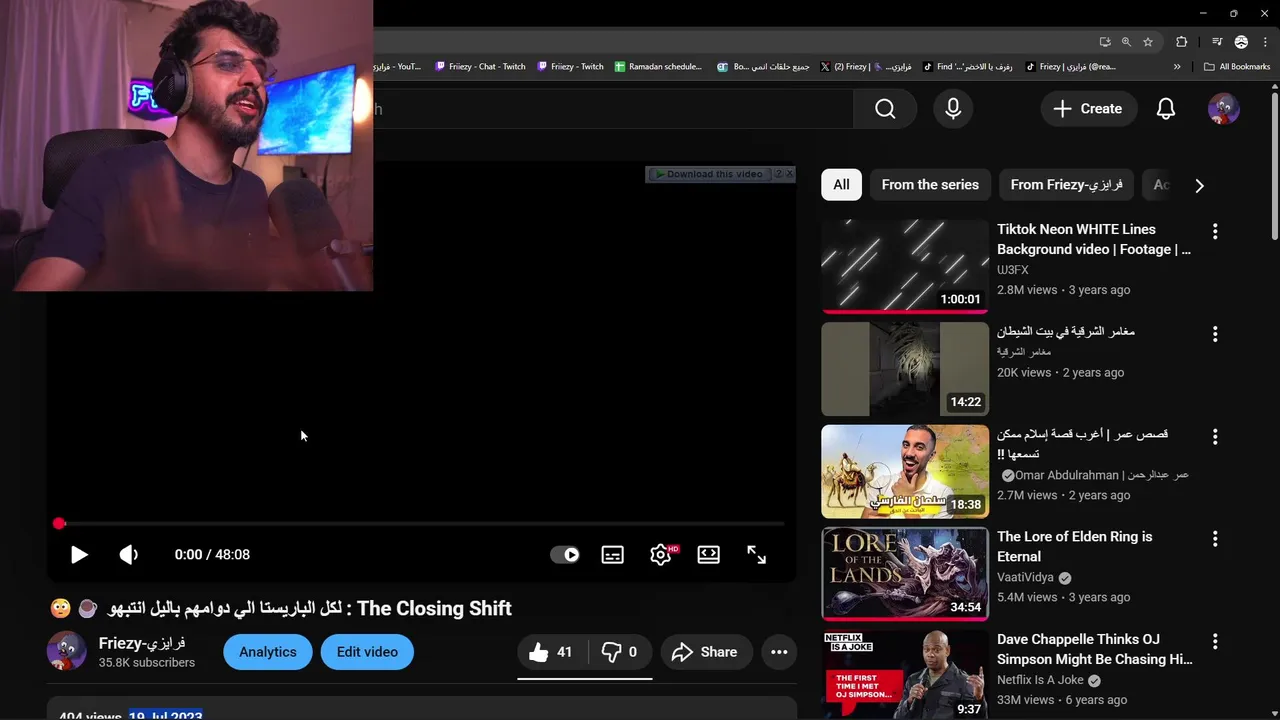Click the page vertical scrollbar
The image size is (1280, 720).
pyautogui.click(x=1274, y=165)
